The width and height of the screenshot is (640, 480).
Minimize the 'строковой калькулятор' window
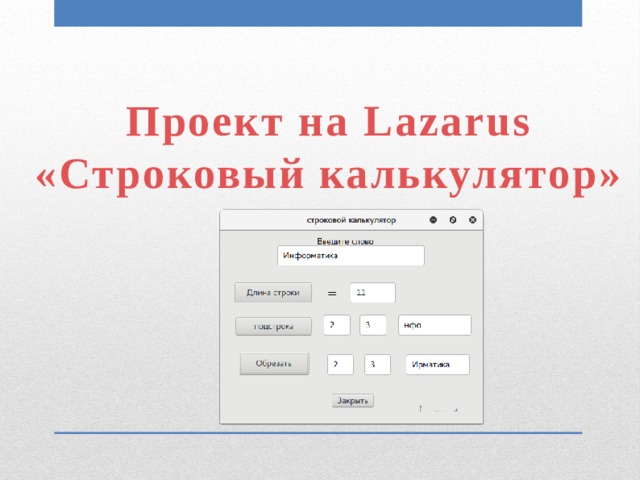pyautogui.click(x=433, y=220)
